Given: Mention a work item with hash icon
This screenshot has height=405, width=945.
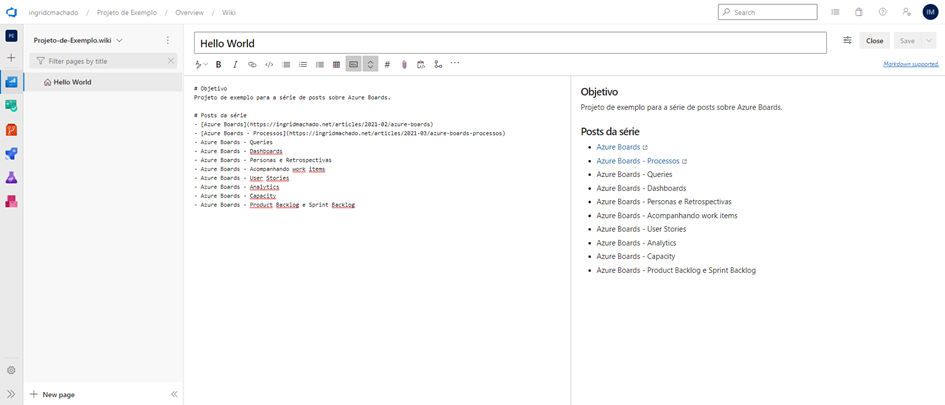Looking at the screenshot, I should (x=388, y=64).
